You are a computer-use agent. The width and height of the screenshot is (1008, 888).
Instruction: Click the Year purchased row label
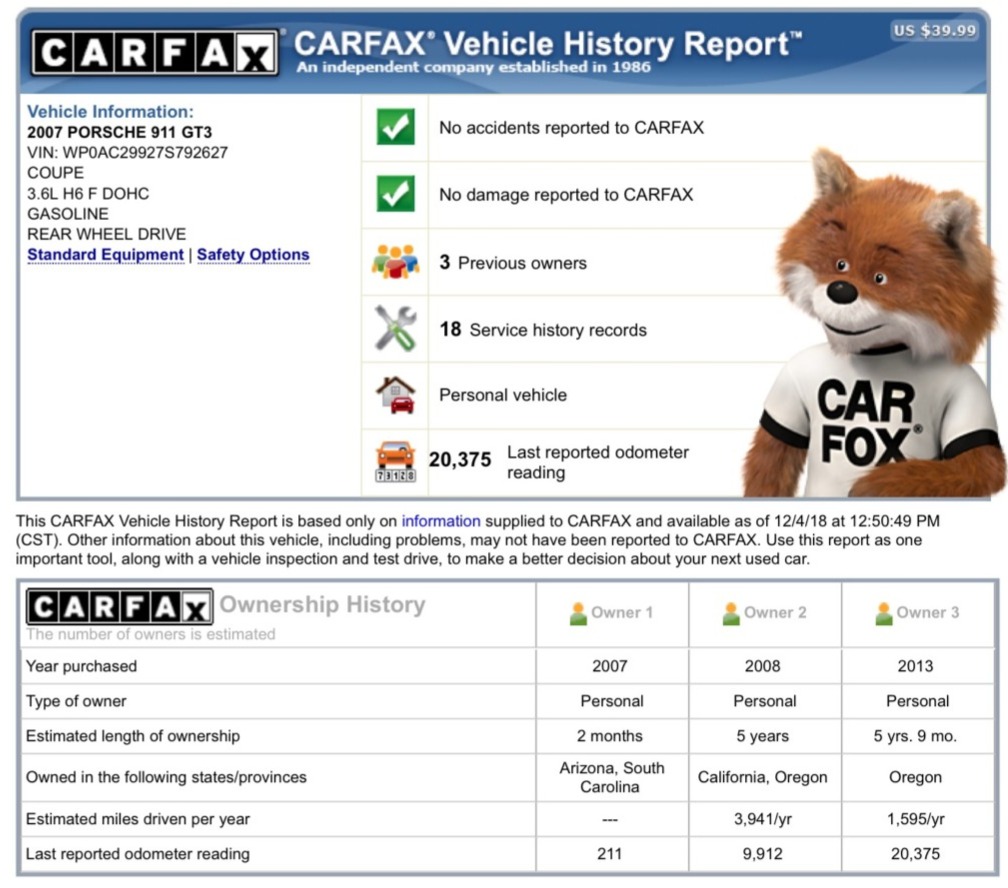81,666
